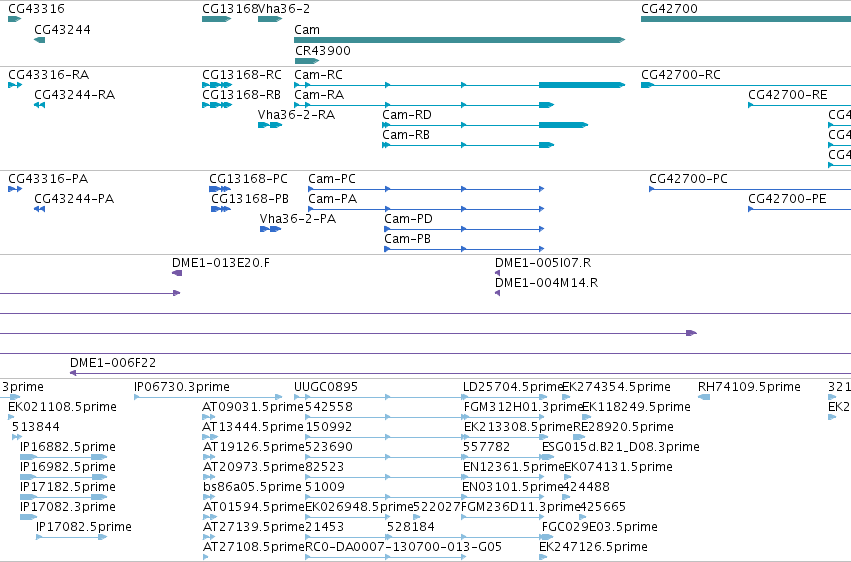
Task: Click the DME1-005I07.R clone label
Action: [x=543, y=263]
